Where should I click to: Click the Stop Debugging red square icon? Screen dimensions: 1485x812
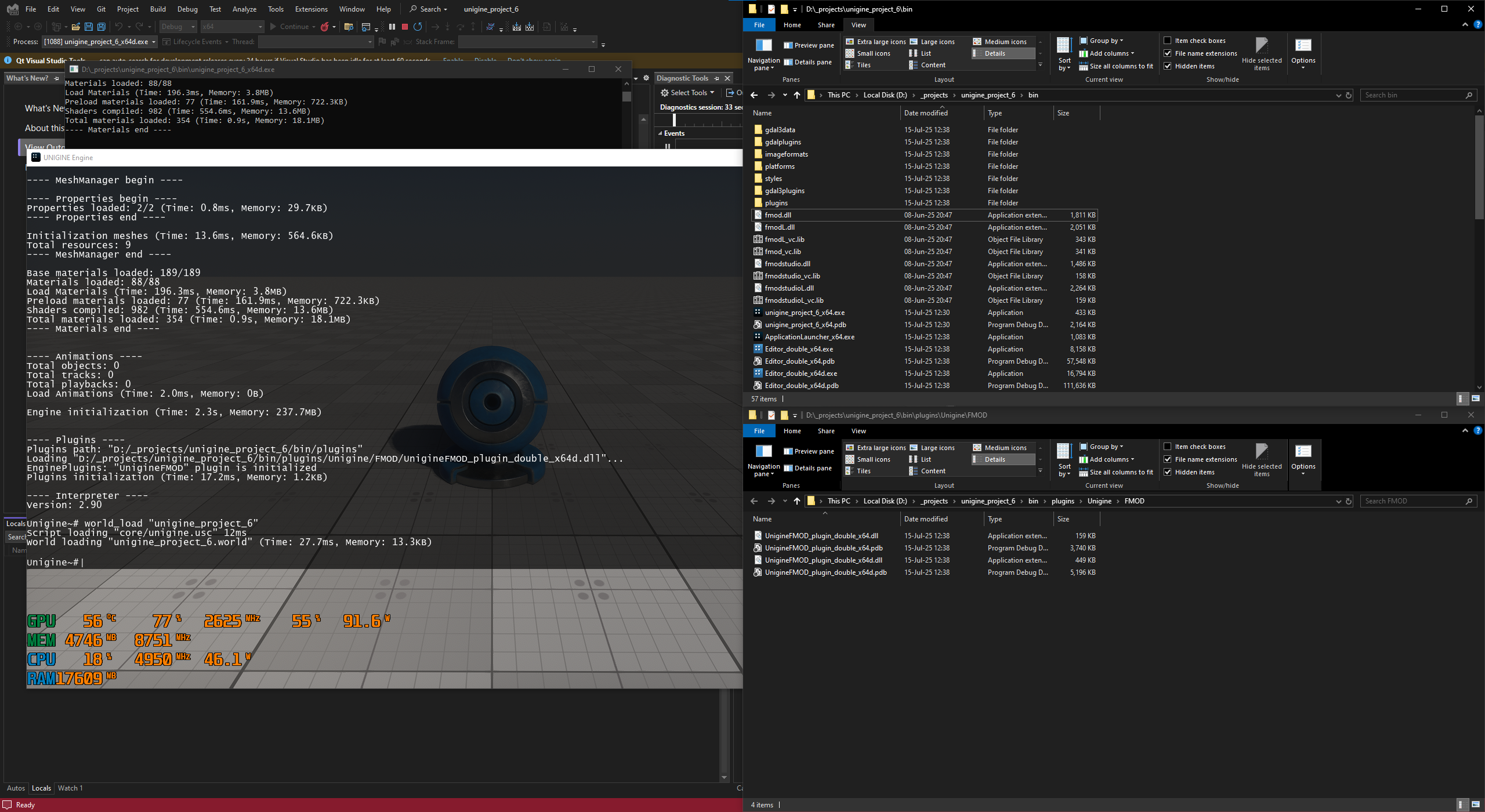click(405, 27)
